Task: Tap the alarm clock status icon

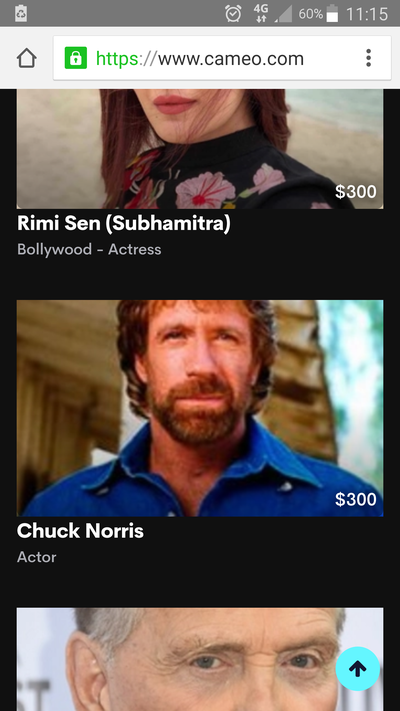Action: [233, 14]
